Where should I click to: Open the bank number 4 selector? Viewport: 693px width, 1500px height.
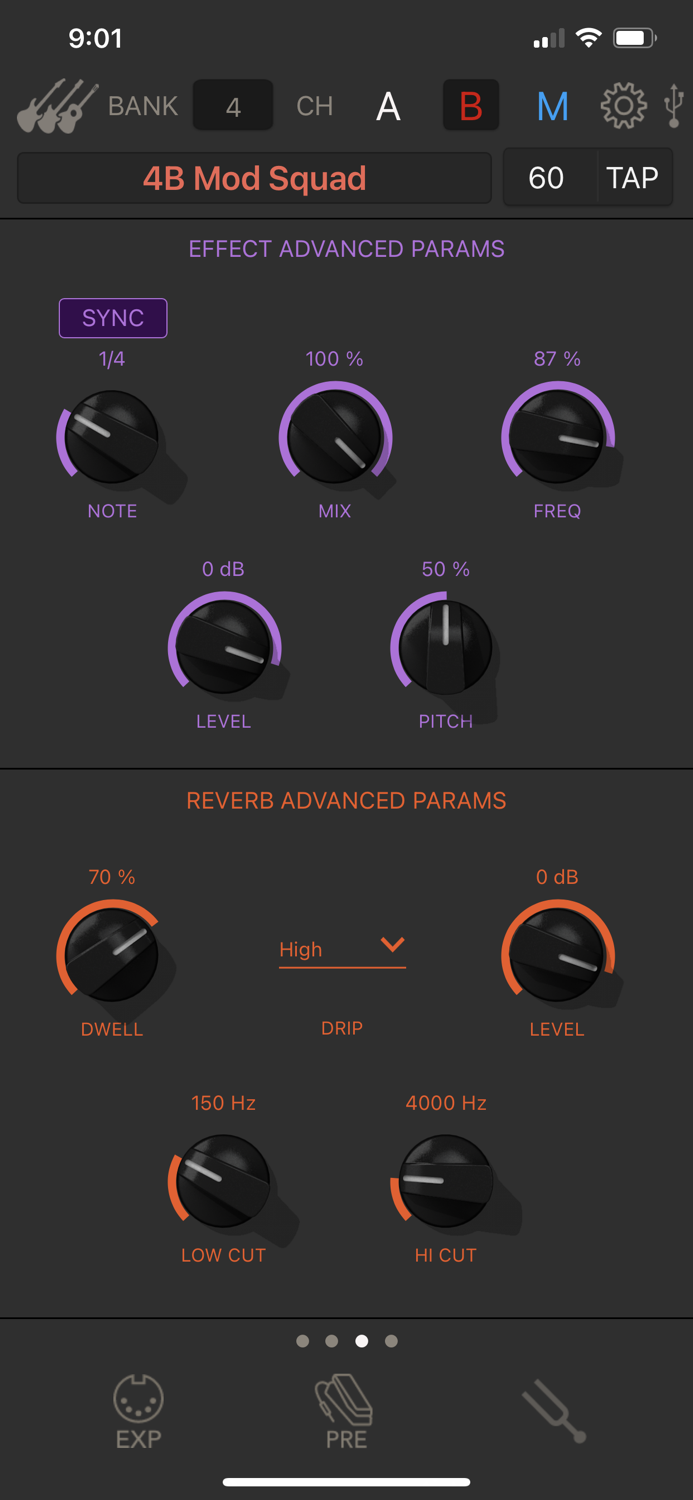tap(233, 106)
